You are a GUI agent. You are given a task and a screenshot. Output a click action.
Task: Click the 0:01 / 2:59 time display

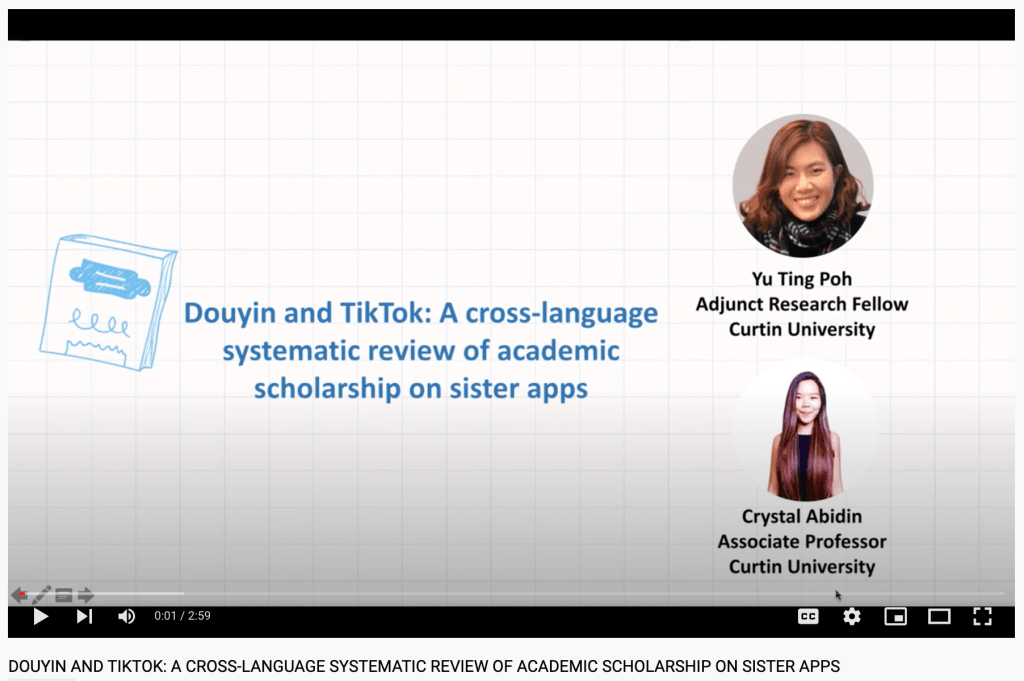click(182, 617)
